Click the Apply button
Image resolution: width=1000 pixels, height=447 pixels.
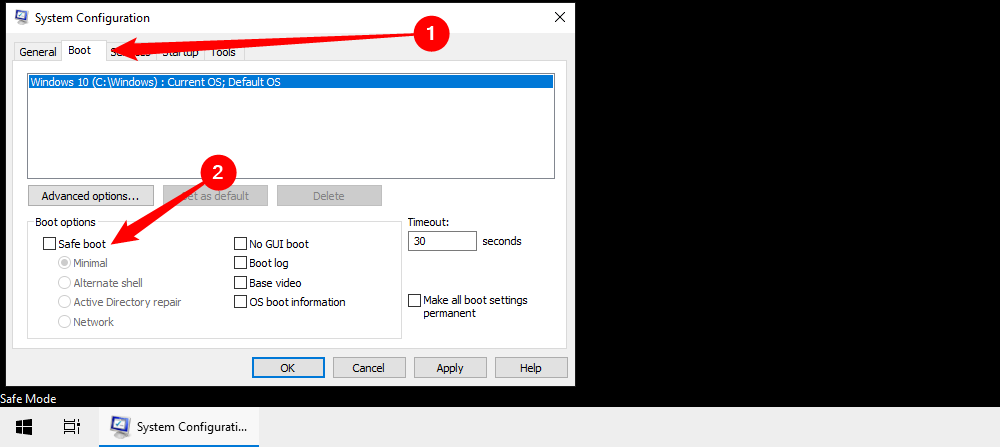(450, 368)
